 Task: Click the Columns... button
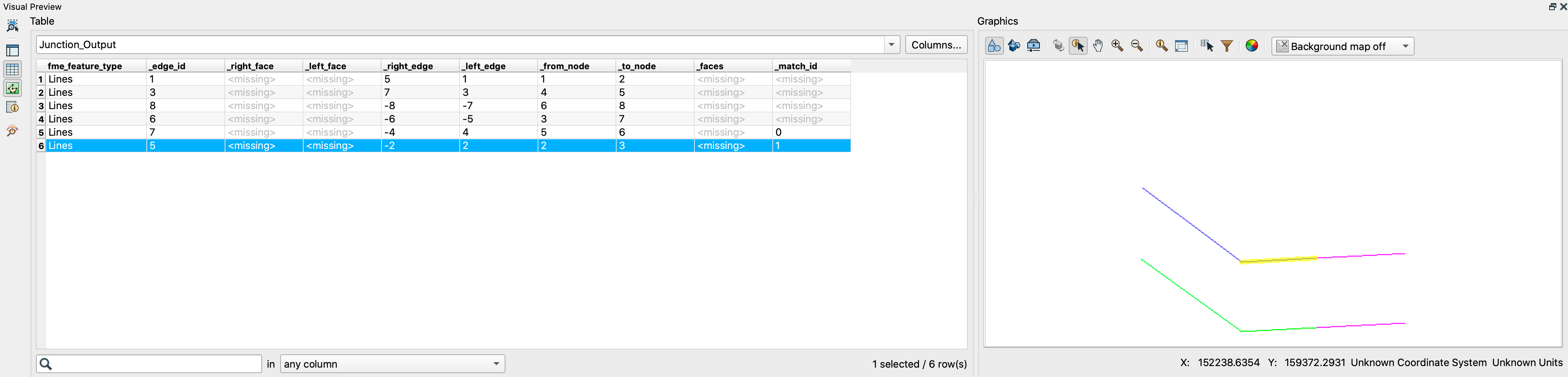pos(936,45)
